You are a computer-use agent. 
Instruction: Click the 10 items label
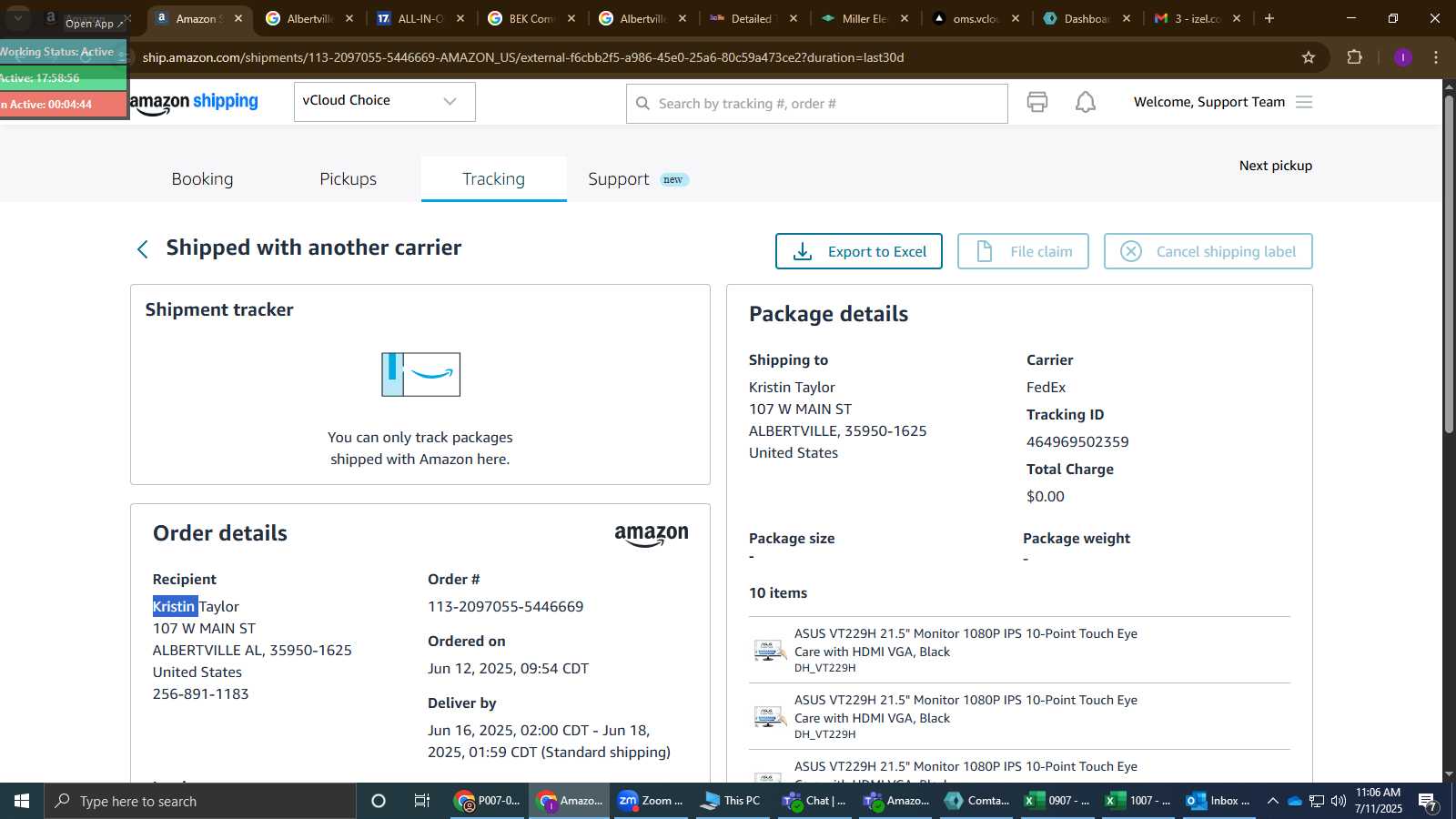coord(778,592)
